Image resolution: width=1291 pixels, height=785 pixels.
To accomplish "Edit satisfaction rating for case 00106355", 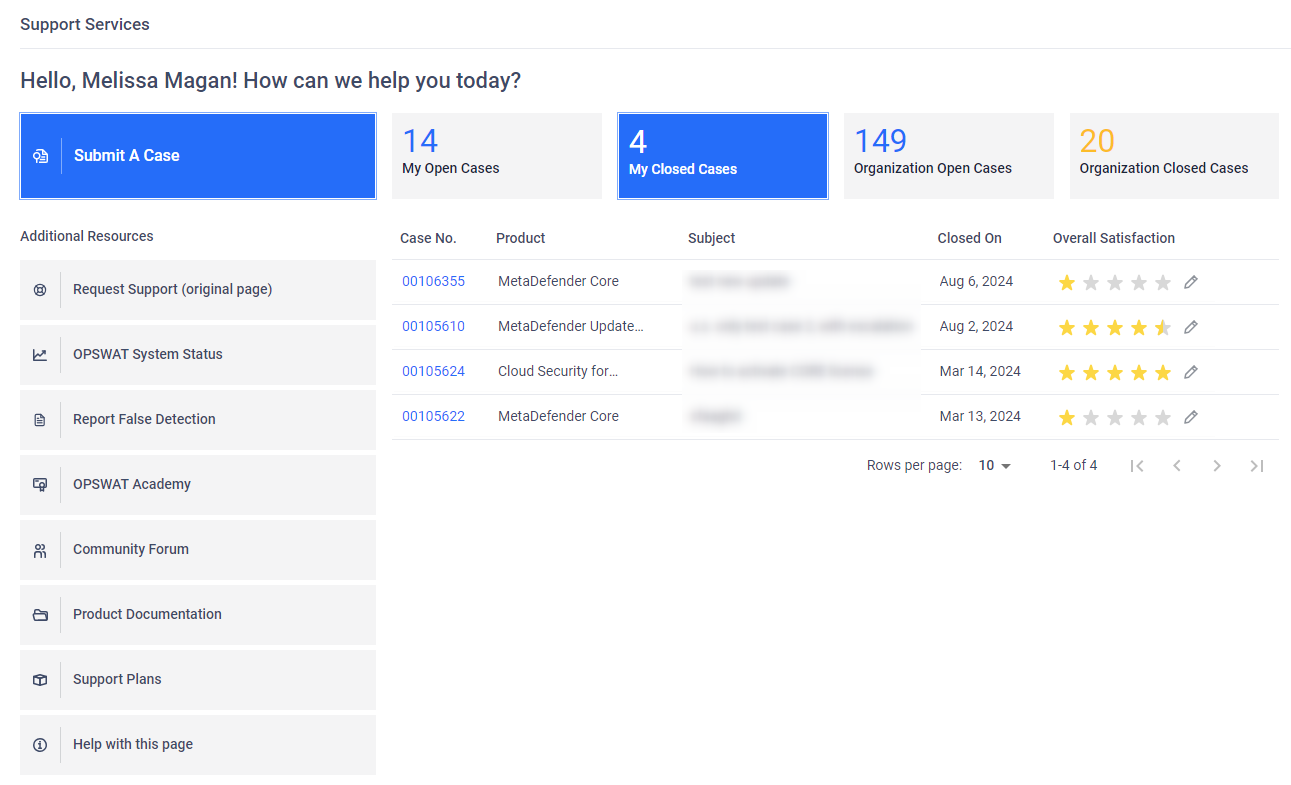I will (x=1190, y=282).
